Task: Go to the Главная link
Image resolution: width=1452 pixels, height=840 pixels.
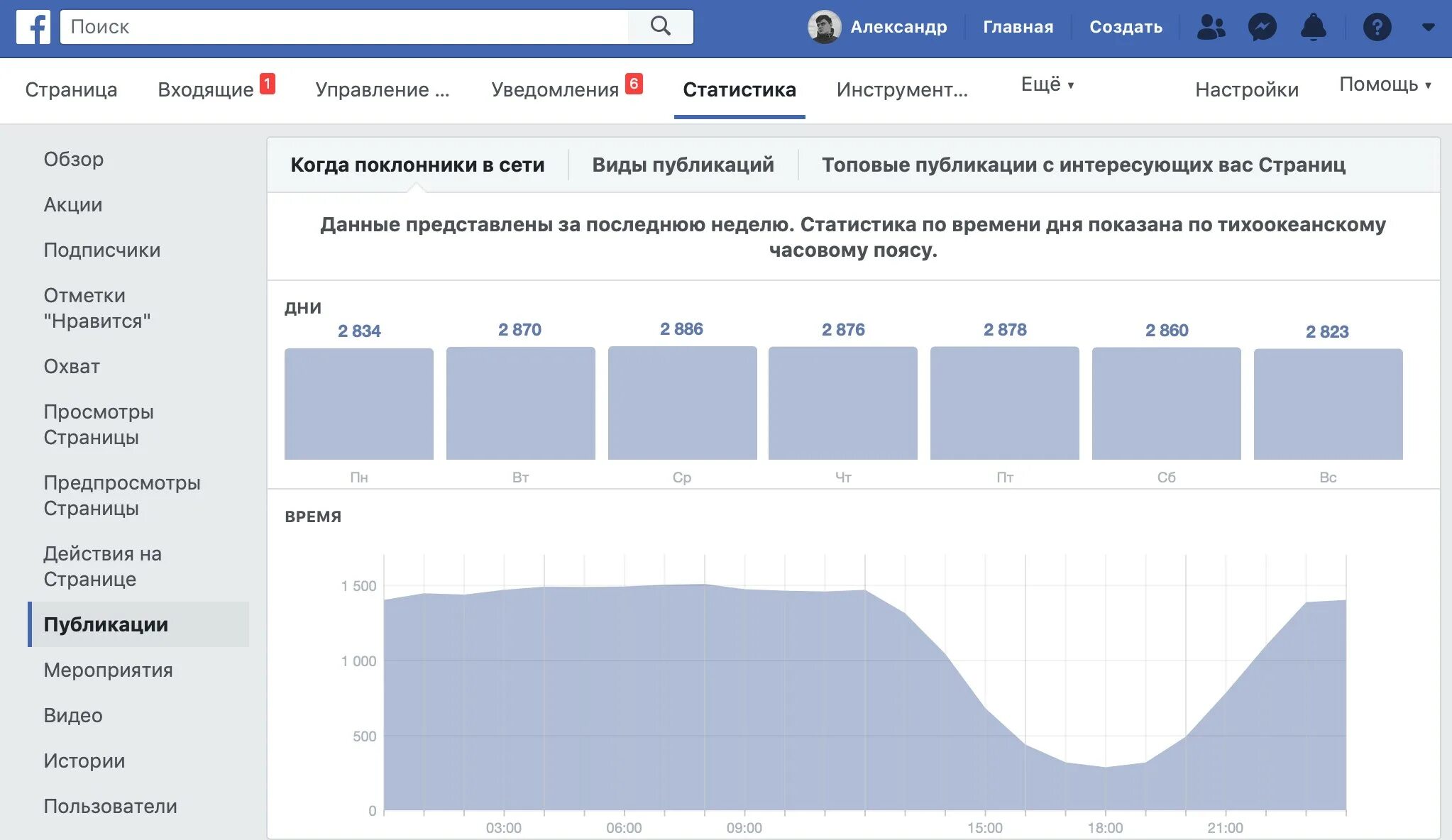Action: (1018, 27)
